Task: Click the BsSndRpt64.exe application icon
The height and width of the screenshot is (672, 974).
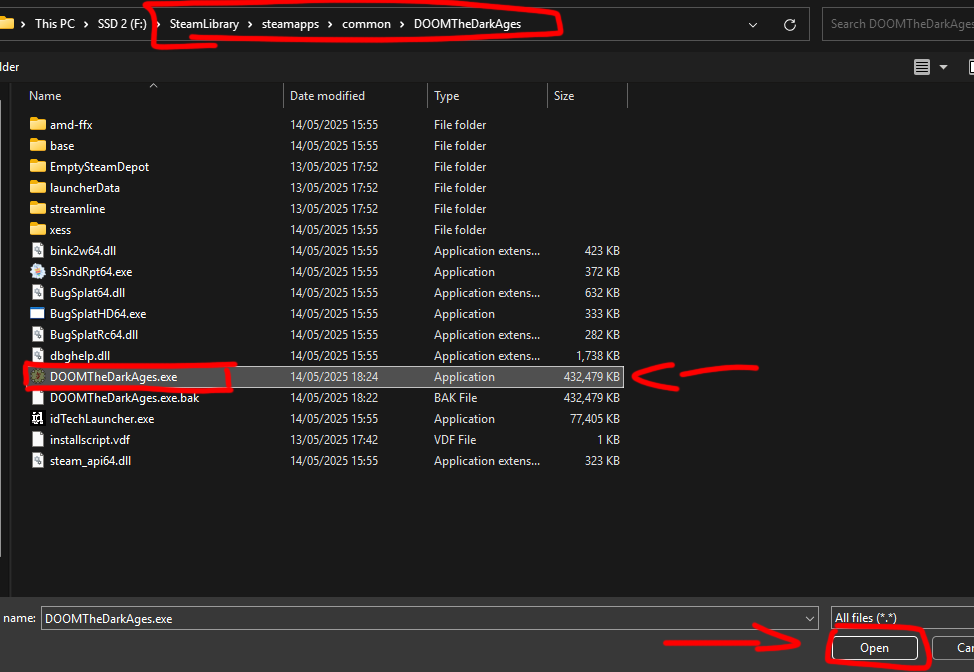Action: (38, 271)
